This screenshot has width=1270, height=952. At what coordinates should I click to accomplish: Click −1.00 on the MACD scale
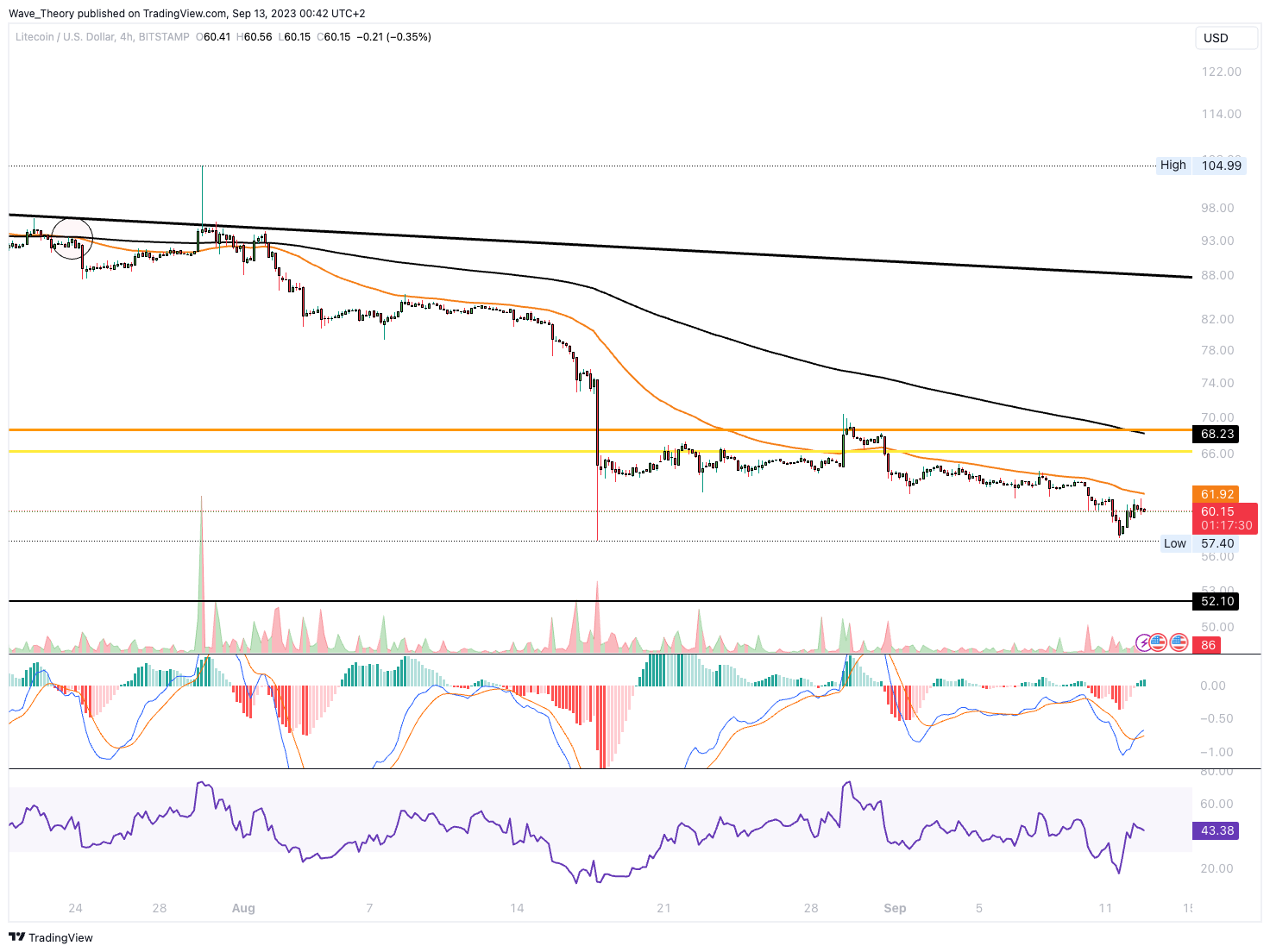(1216, 752)
